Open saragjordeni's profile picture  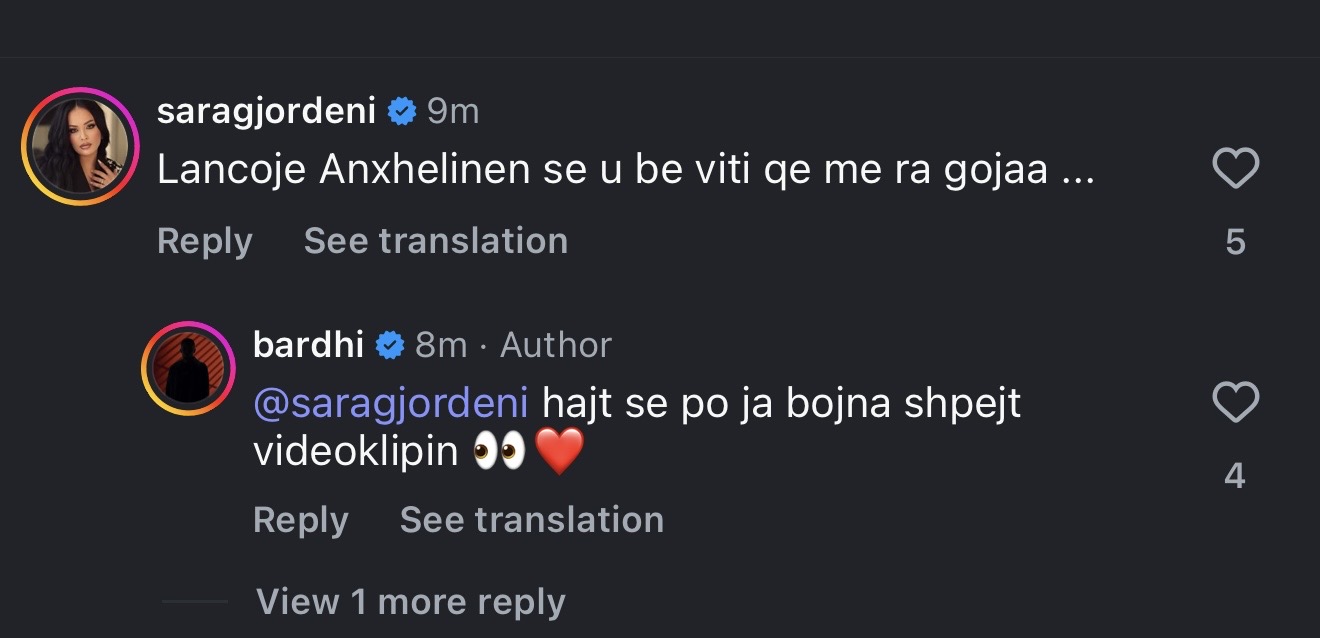pyautogui.click(x=80, y=144)
